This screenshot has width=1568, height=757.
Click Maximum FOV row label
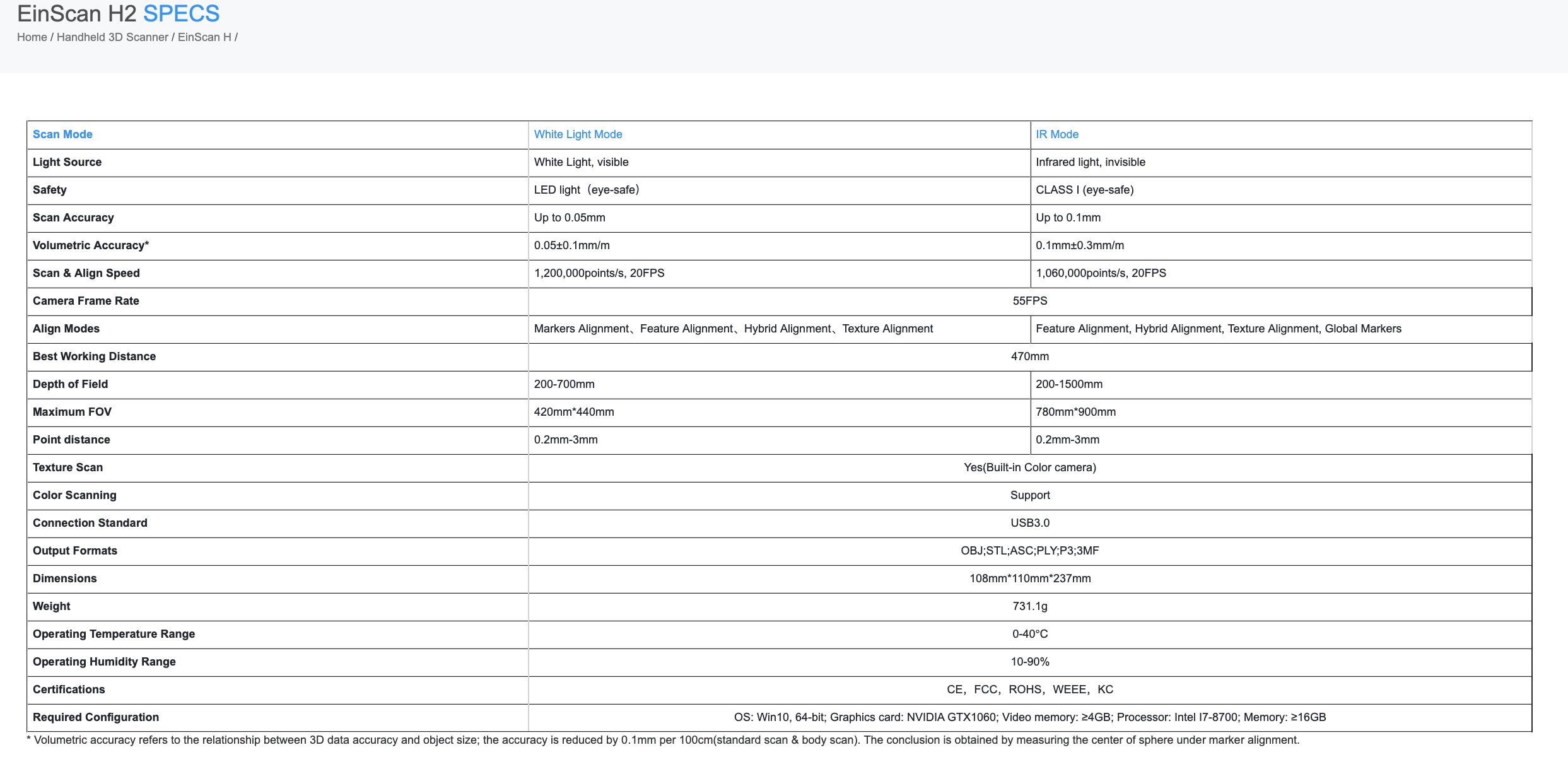pos(72,412)
